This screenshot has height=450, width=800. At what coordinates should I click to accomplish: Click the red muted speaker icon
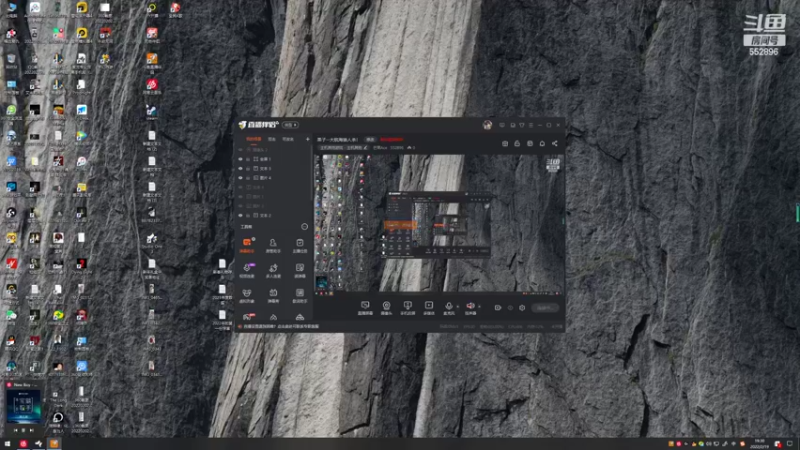[470, 308]
